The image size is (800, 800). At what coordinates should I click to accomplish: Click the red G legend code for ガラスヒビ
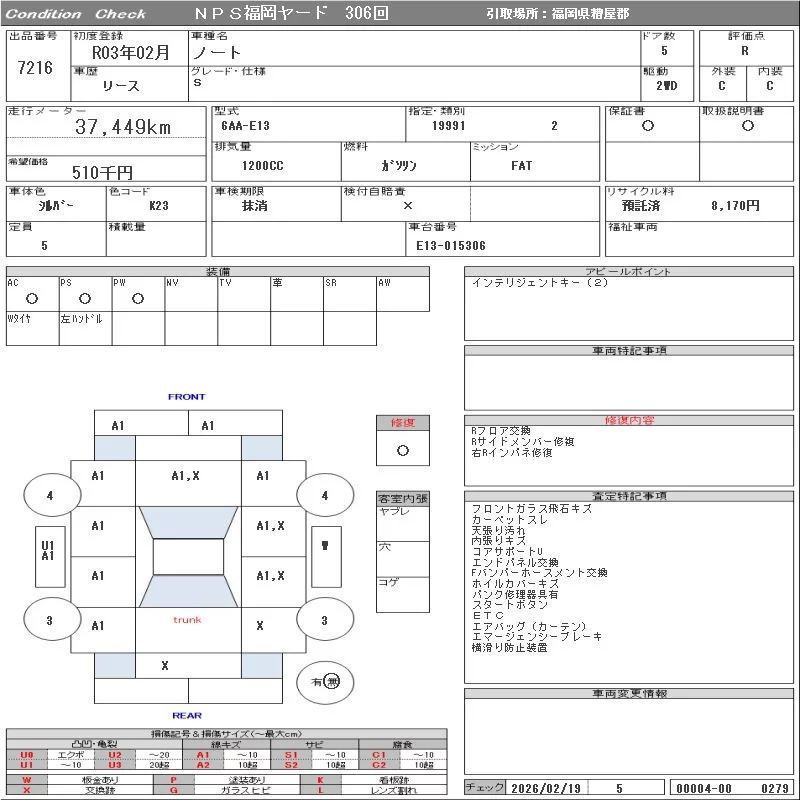click(x=173, y=790)
